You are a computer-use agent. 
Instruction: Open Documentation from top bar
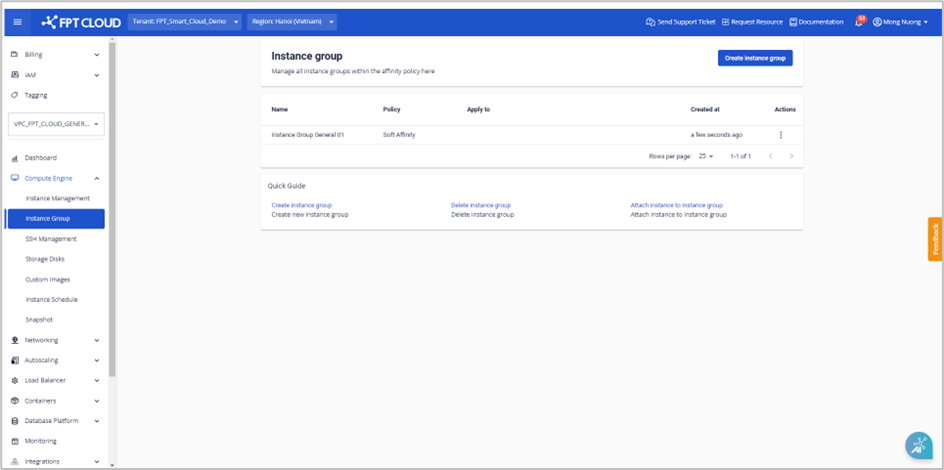816,22
